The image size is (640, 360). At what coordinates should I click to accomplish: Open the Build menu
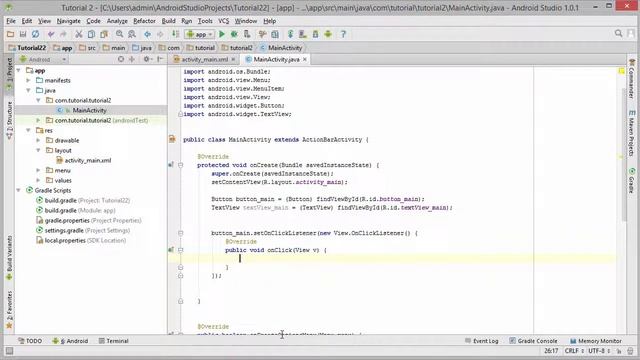[x=168, y=21]
